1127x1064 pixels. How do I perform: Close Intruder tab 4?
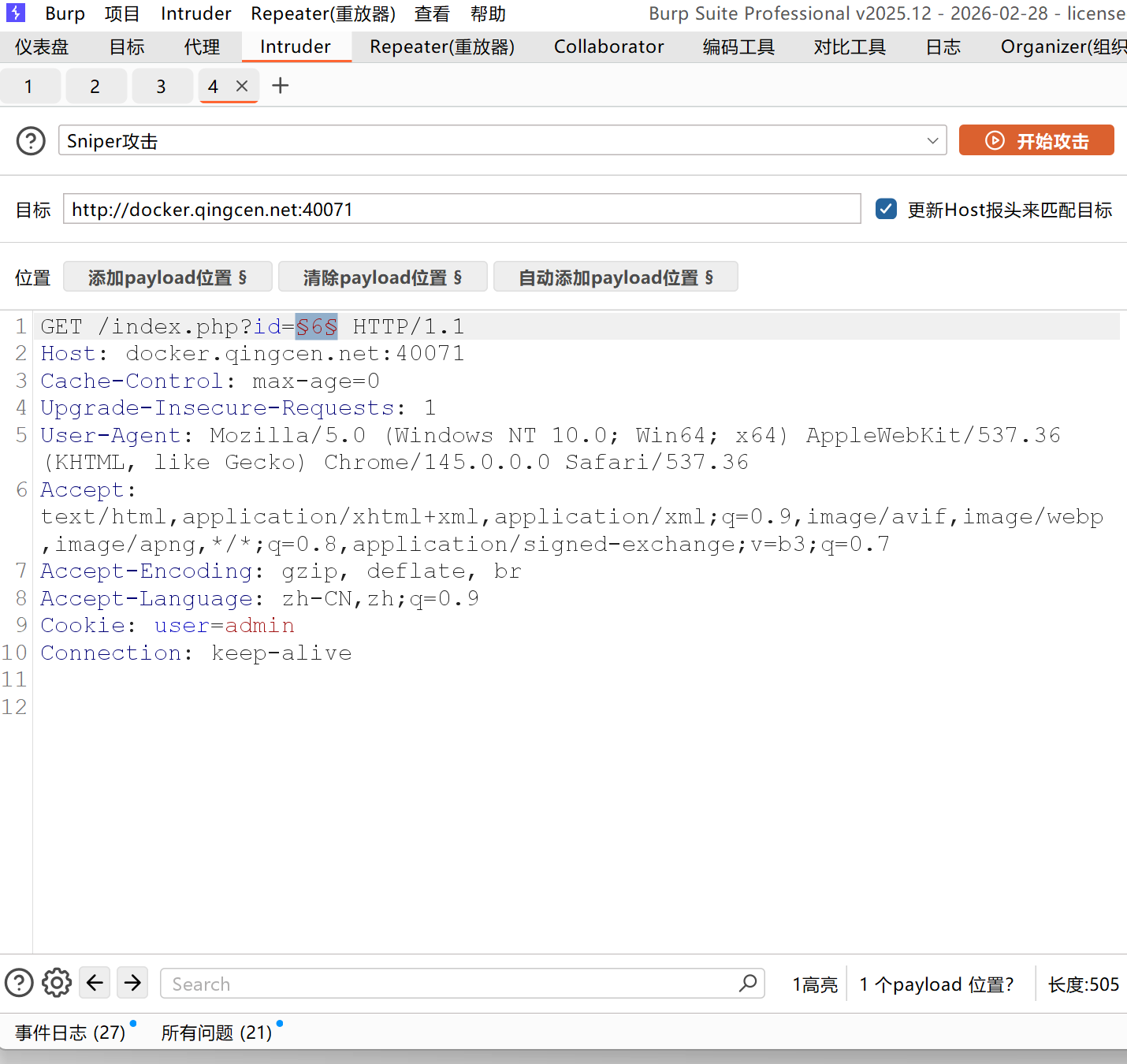point(242,86)
